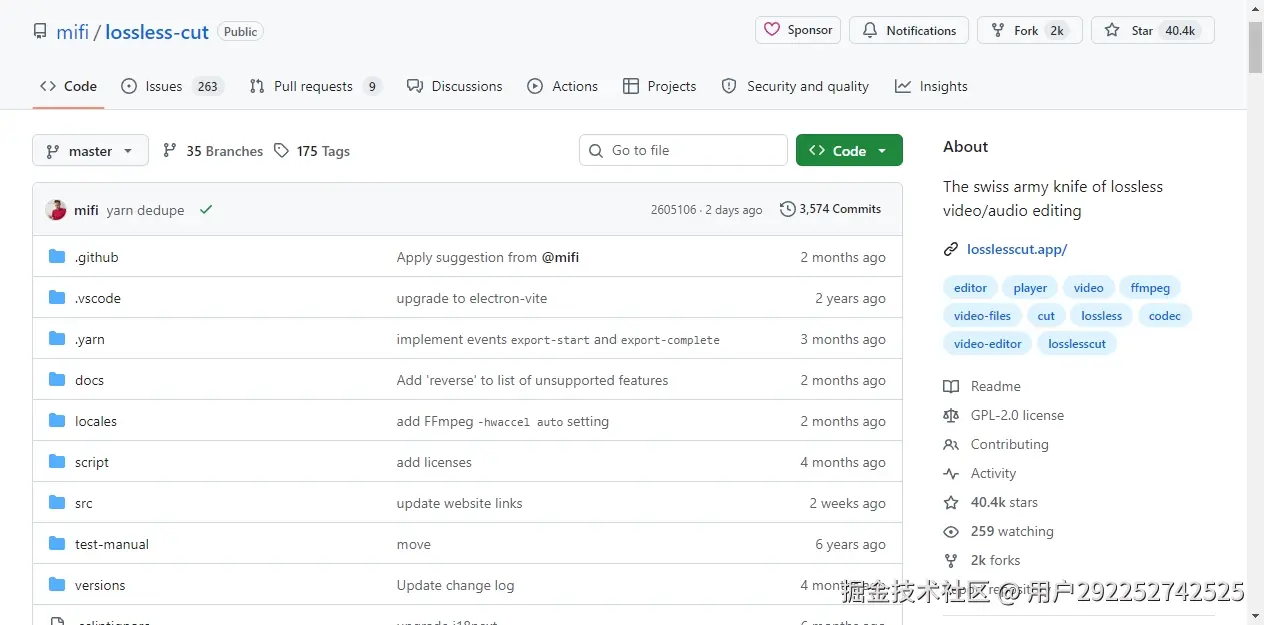Select the ffmpeg topic tag
Screen dimensions: 1264x625
tap(1150, 288)
